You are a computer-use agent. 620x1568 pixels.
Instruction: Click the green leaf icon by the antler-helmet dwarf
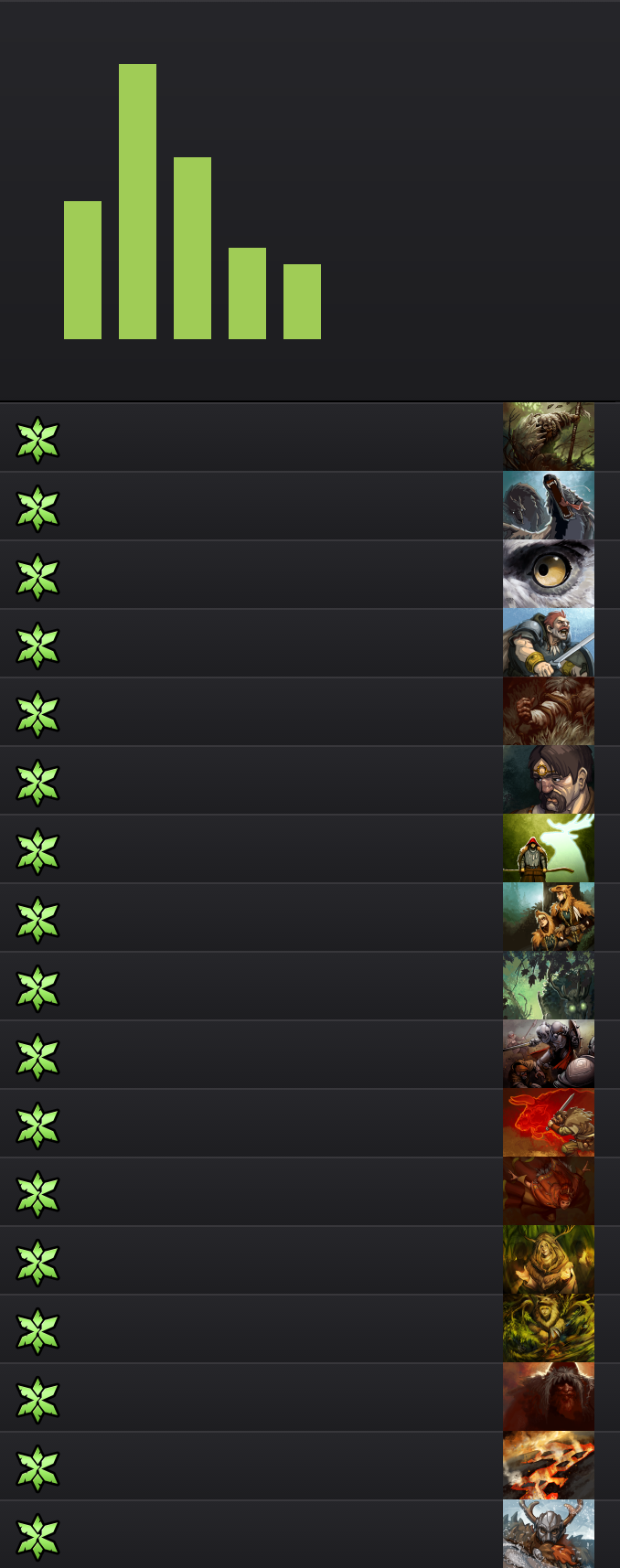37,1537
